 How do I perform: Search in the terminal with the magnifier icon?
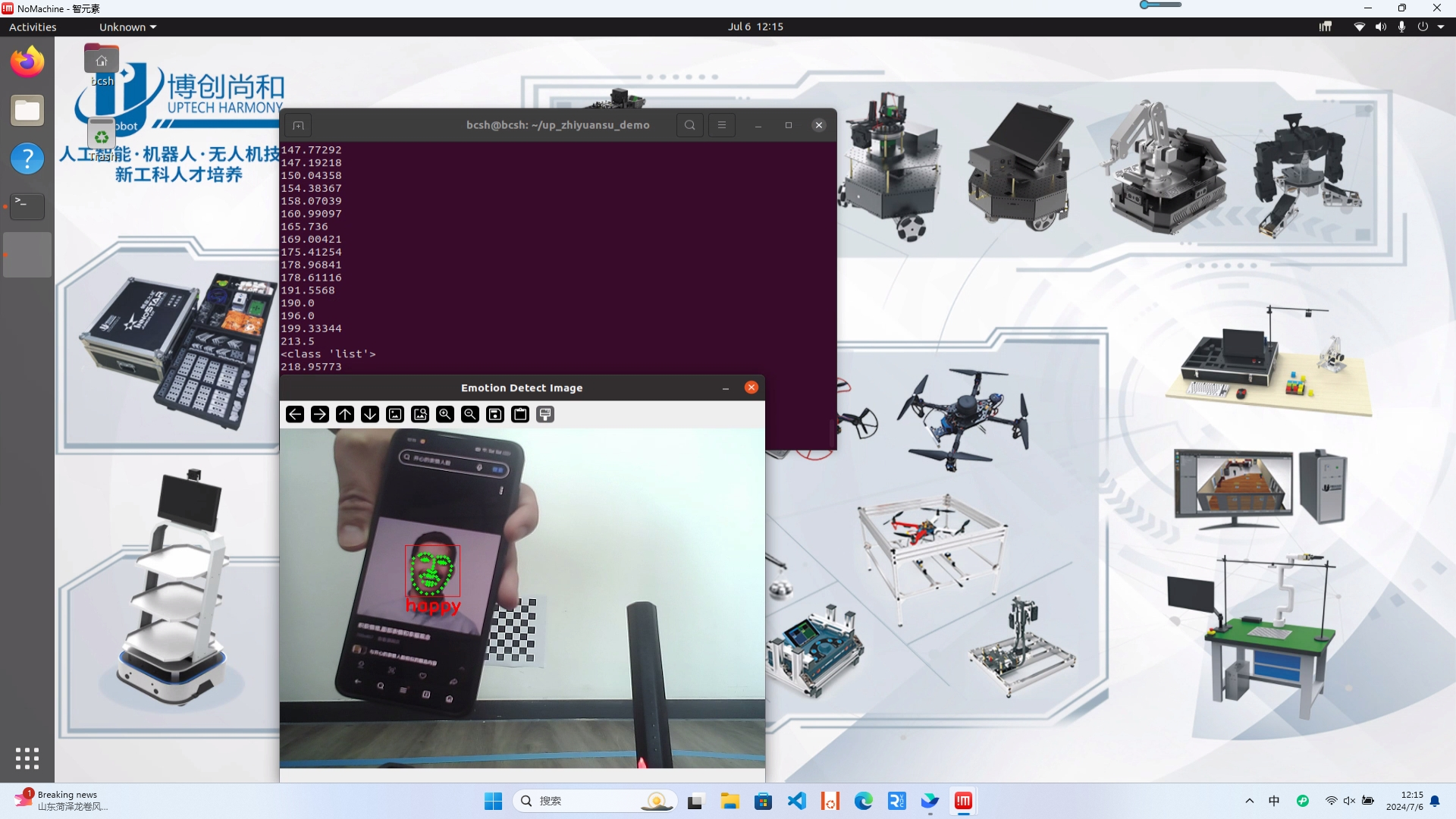689,125
